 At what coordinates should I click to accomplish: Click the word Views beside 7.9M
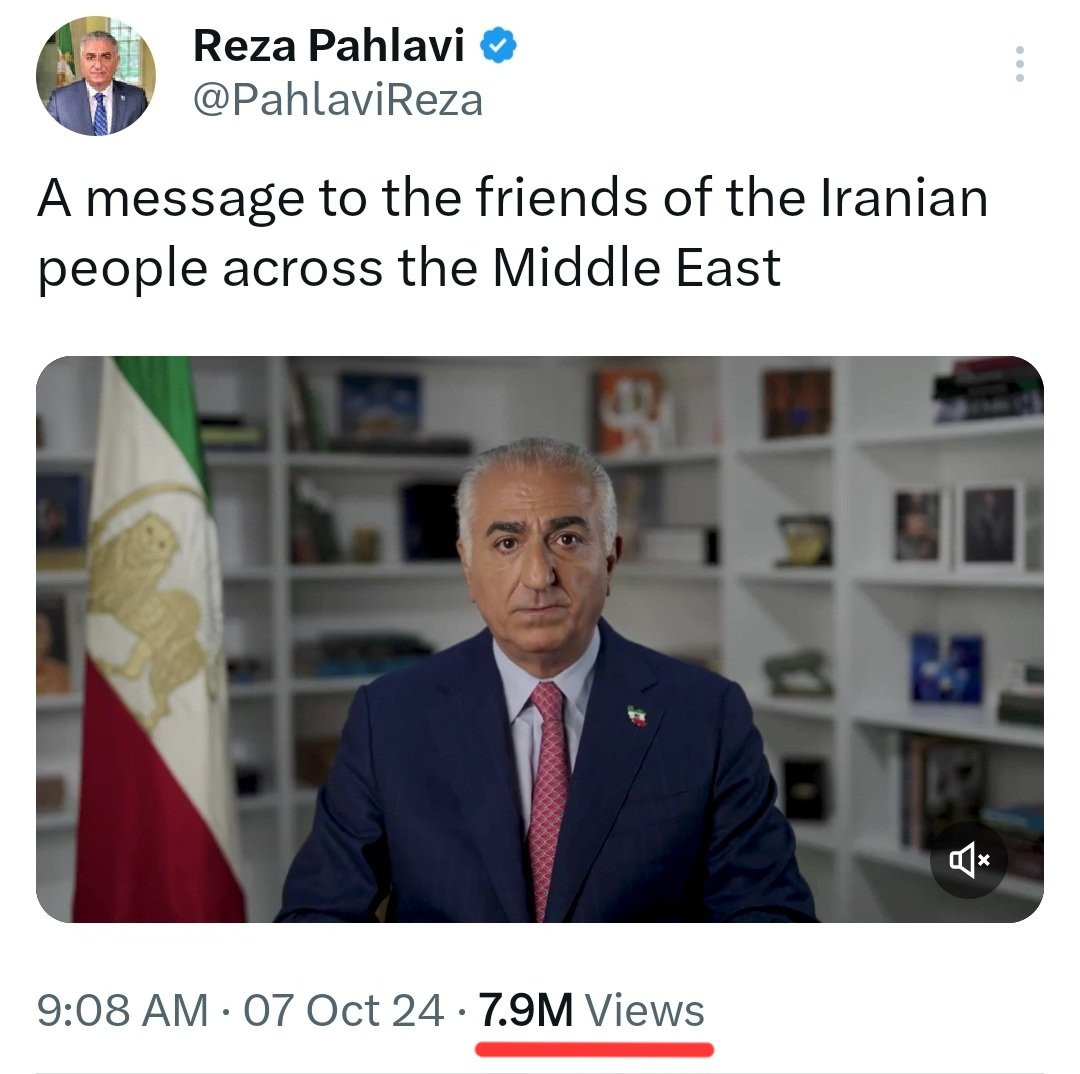[x=645, y=1011]
